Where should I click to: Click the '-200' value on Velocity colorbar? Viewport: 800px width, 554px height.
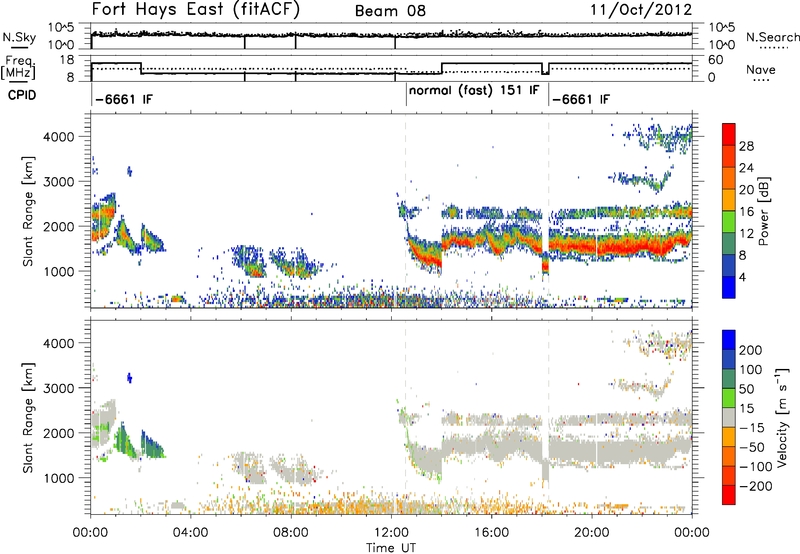754,486
